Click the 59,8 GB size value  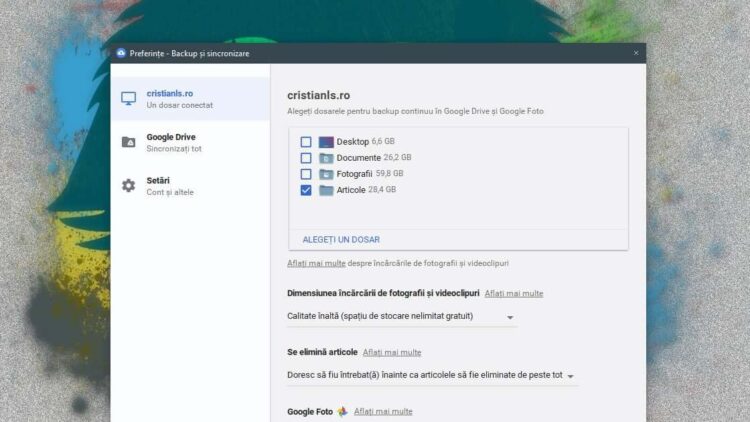[x=389, y=173]
